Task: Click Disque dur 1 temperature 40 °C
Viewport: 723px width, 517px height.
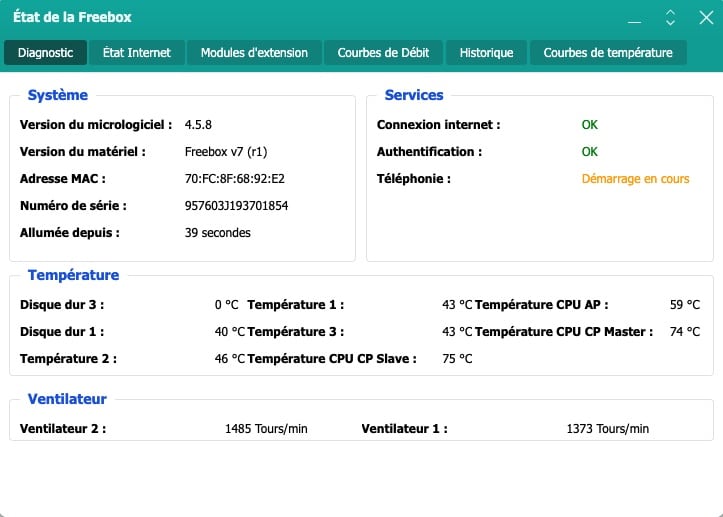Action: 230,332
